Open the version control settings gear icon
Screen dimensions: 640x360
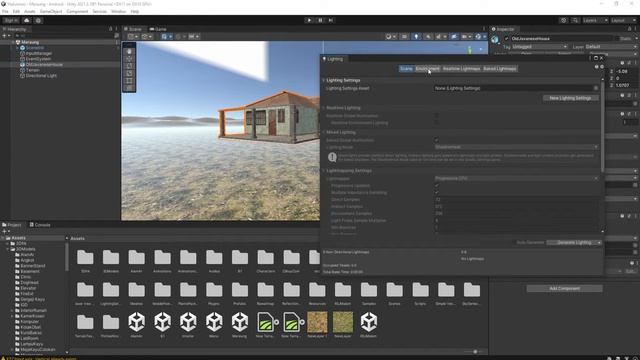(38, 20)
